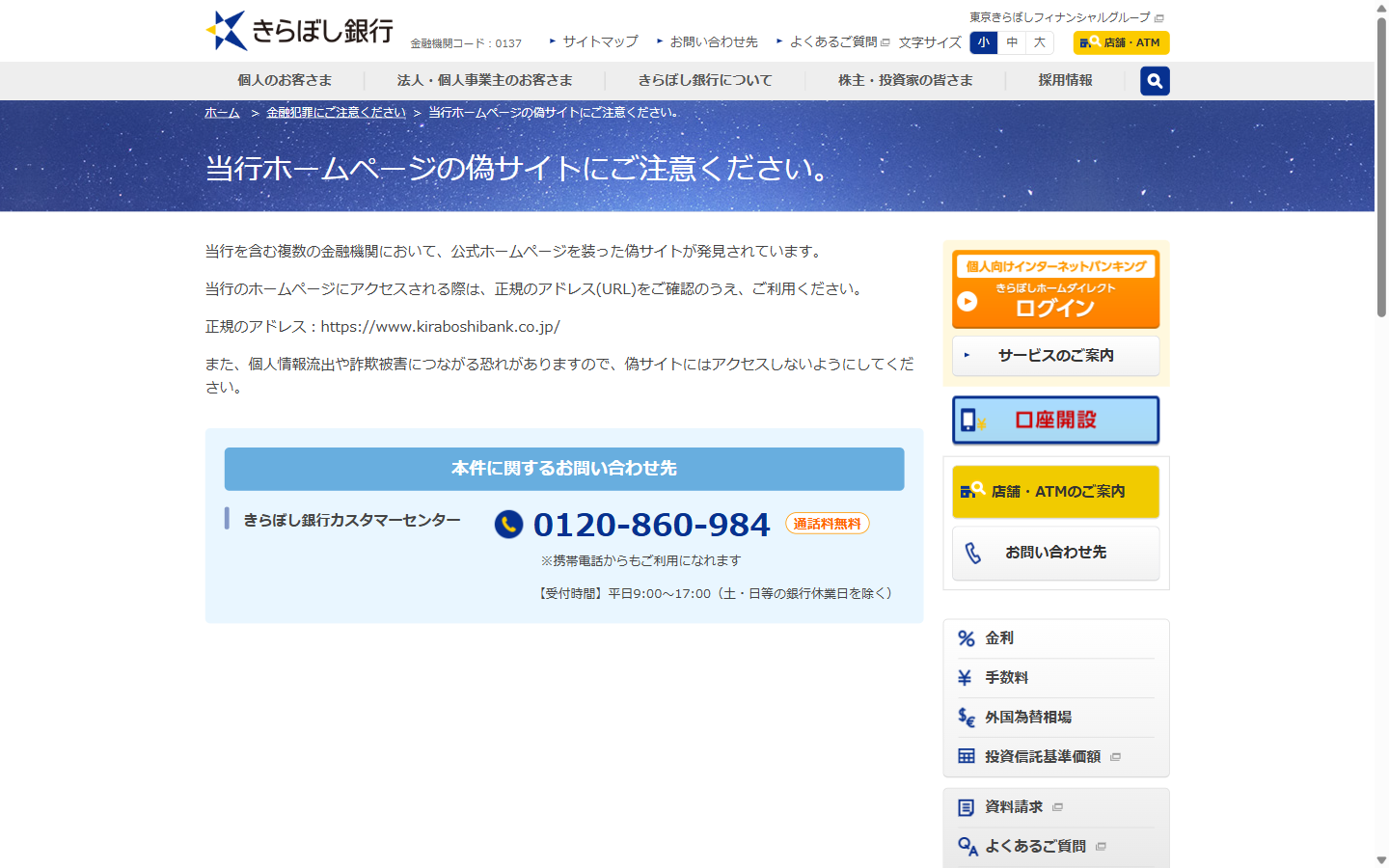Screen dimensions: 1389x868
Task: Click the Q&A icon in sidebar
Action: [x=967, y=847]
